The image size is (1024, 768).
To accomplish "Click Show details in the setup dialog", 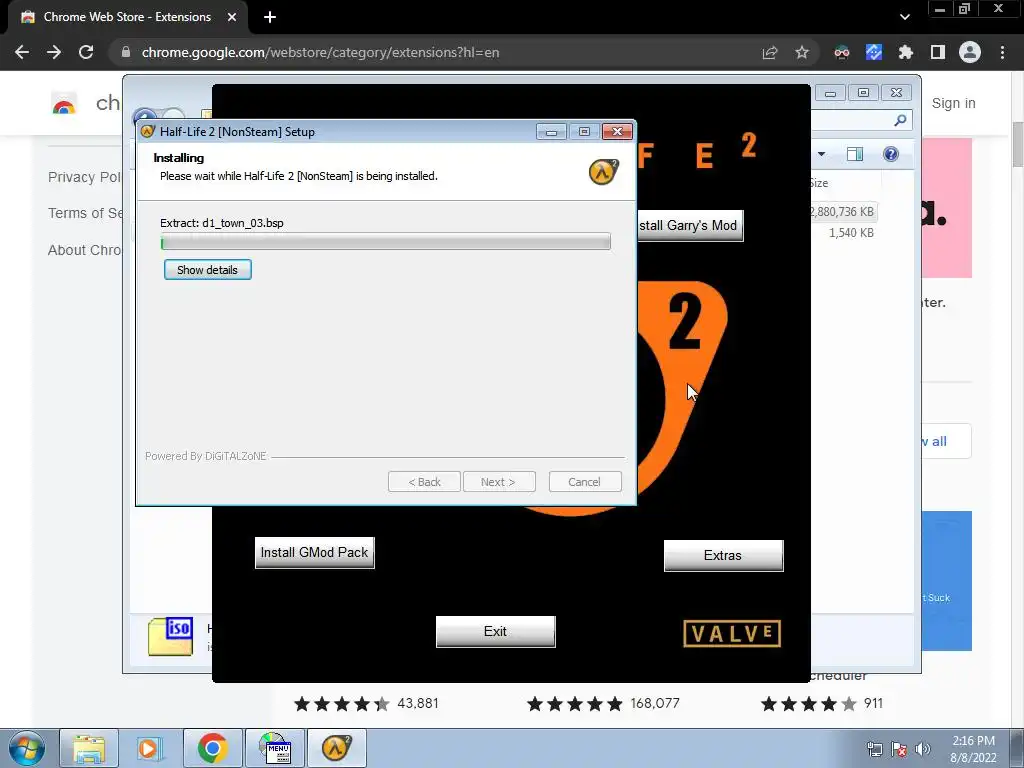I will (x=208, y=270).
